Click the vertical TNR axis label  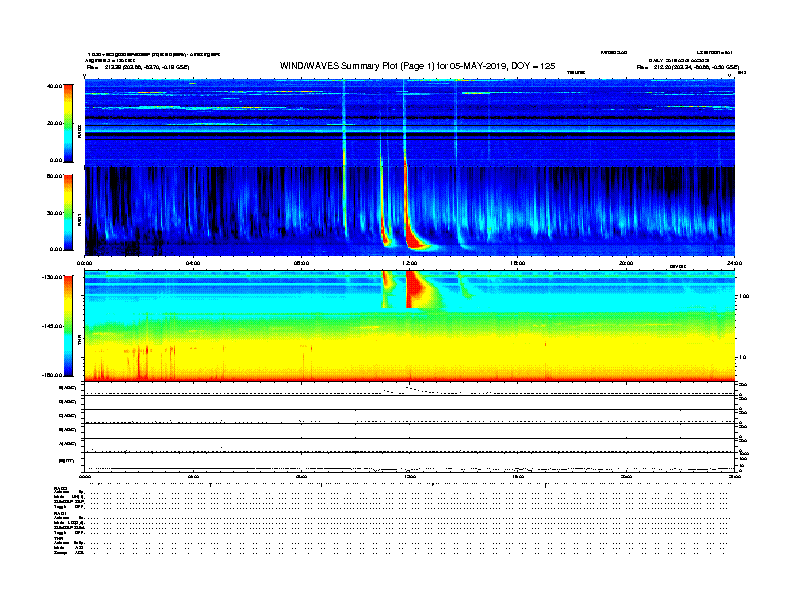point(79,341)
